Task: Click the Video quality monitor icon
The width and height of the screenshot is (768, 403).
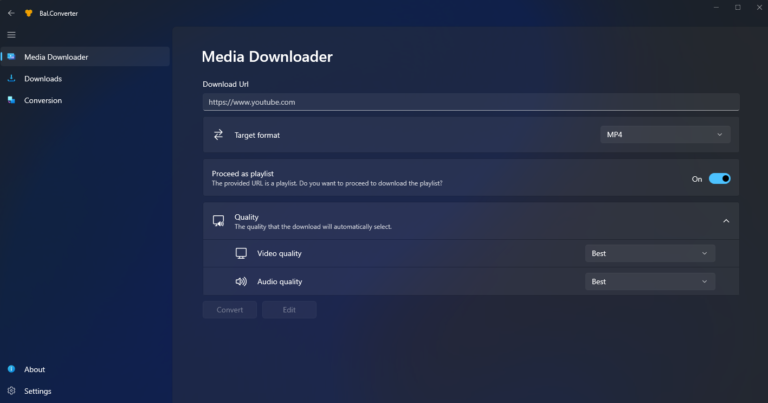Action: click(241, 253)
